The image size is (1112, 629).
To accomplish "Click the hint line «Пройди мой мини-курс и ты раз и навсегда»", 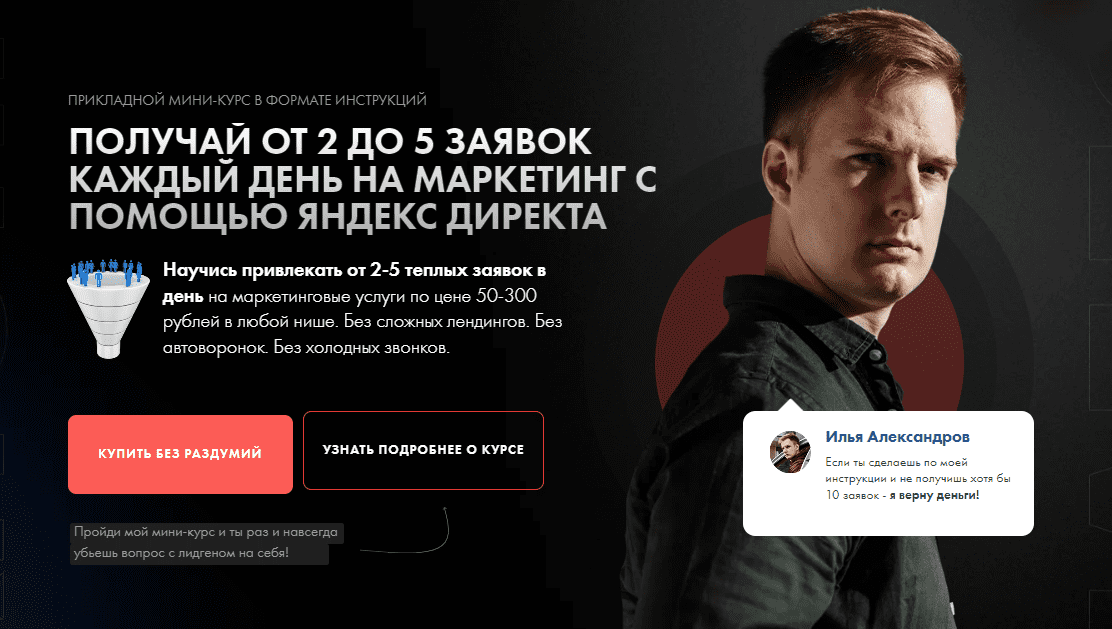I will 206,532.
